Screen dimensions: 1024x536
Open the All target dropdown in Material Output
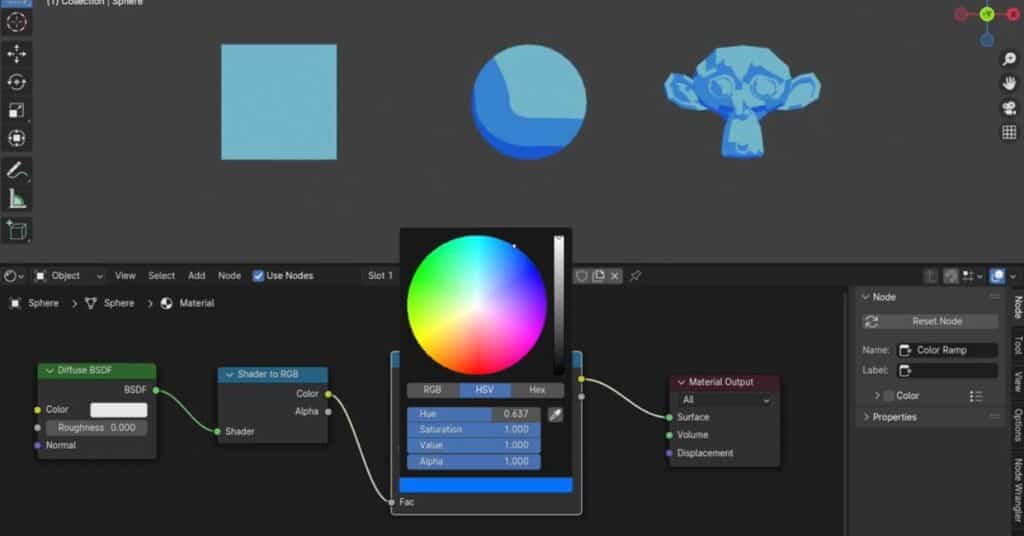(724, 400)
